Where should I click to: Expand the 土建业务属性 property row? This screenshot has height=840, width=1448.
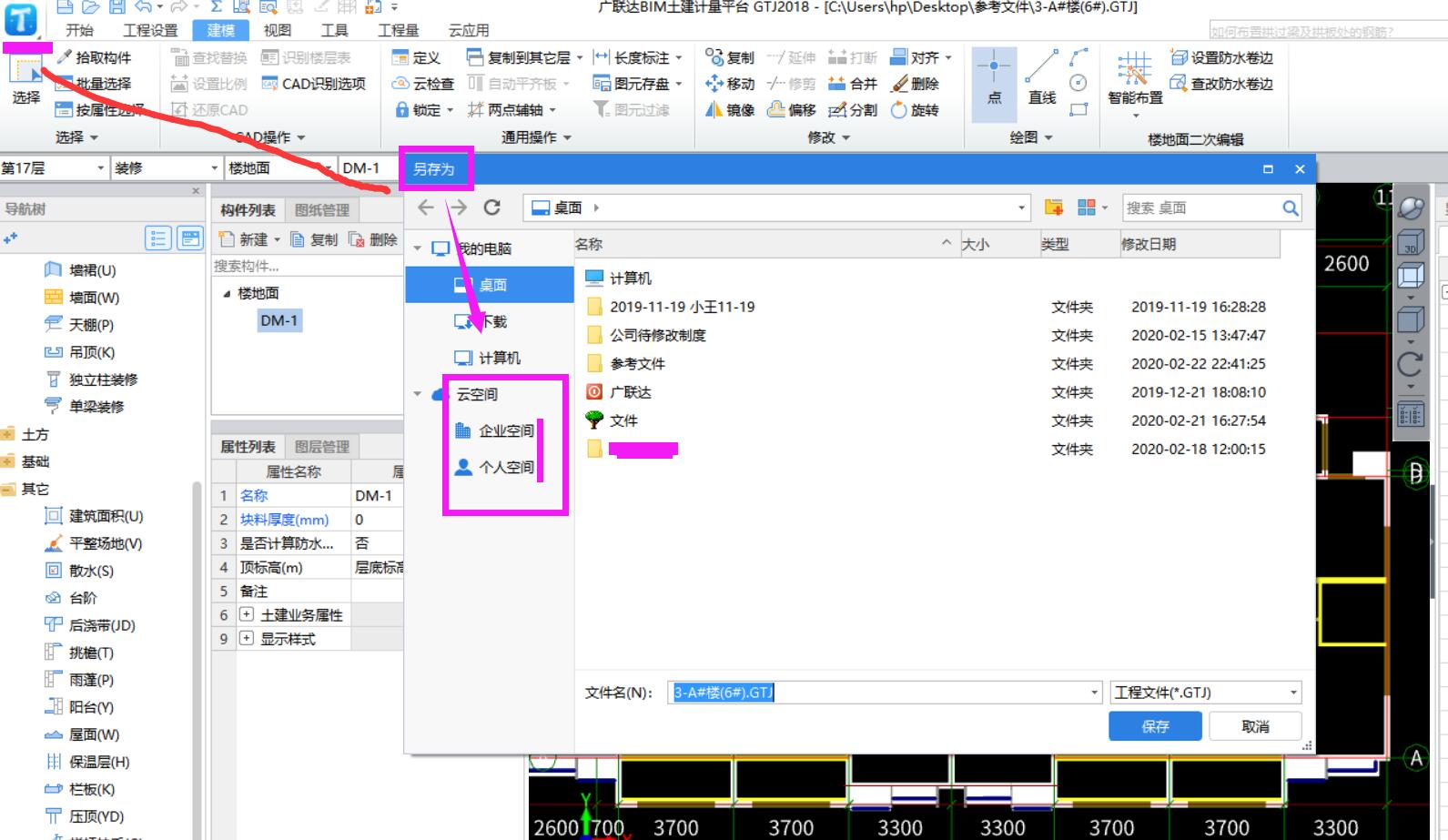click(x=247, y=615)
